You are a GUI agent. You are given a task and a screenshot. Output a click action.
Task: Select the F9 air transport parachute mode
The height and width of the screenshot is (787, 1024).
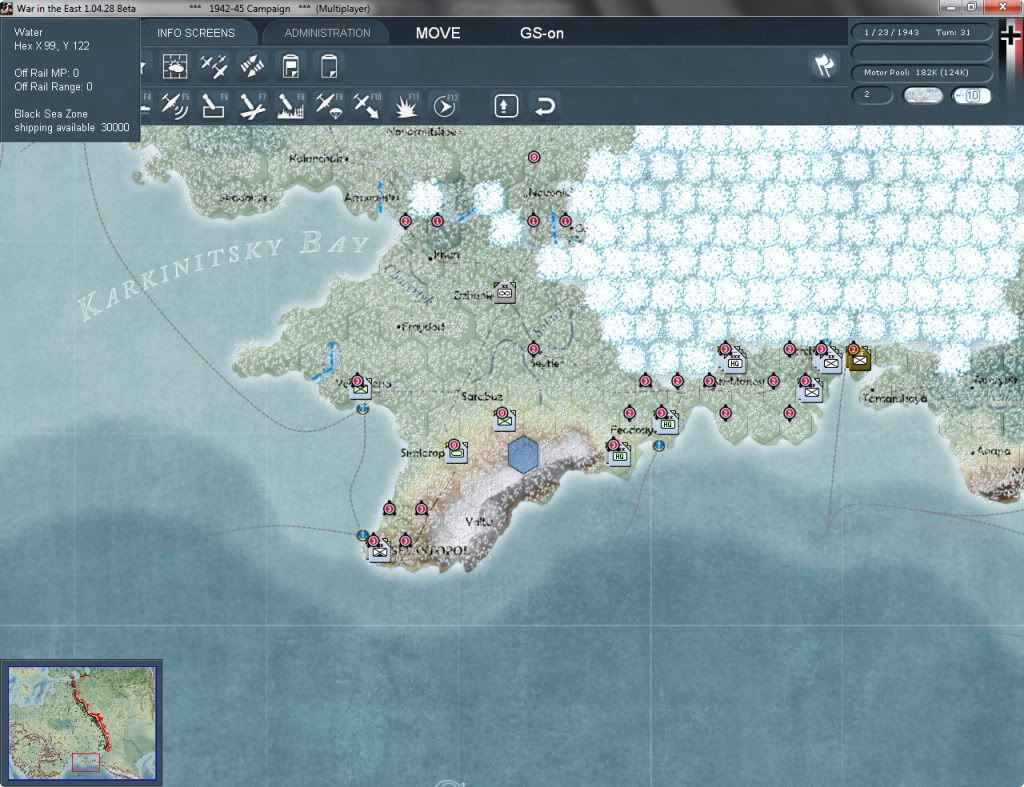pyautogui.click(x=328, y=106)
